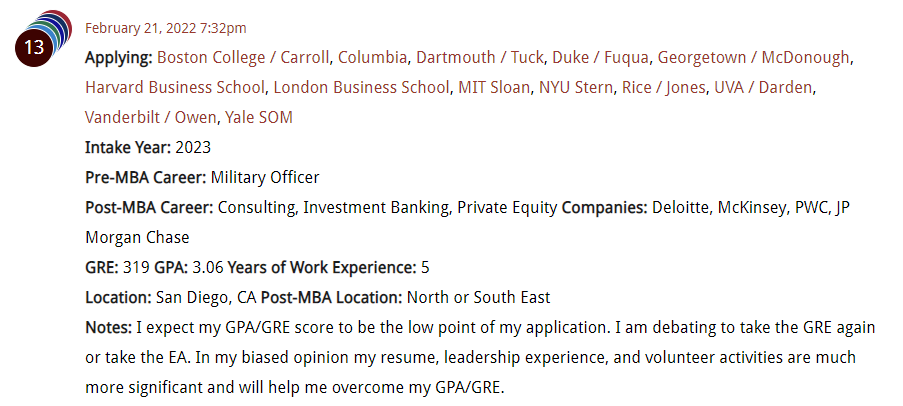Open the Georgetown / McDonough link
Screen dimensions: 903x406
click(x=753, y=58)
